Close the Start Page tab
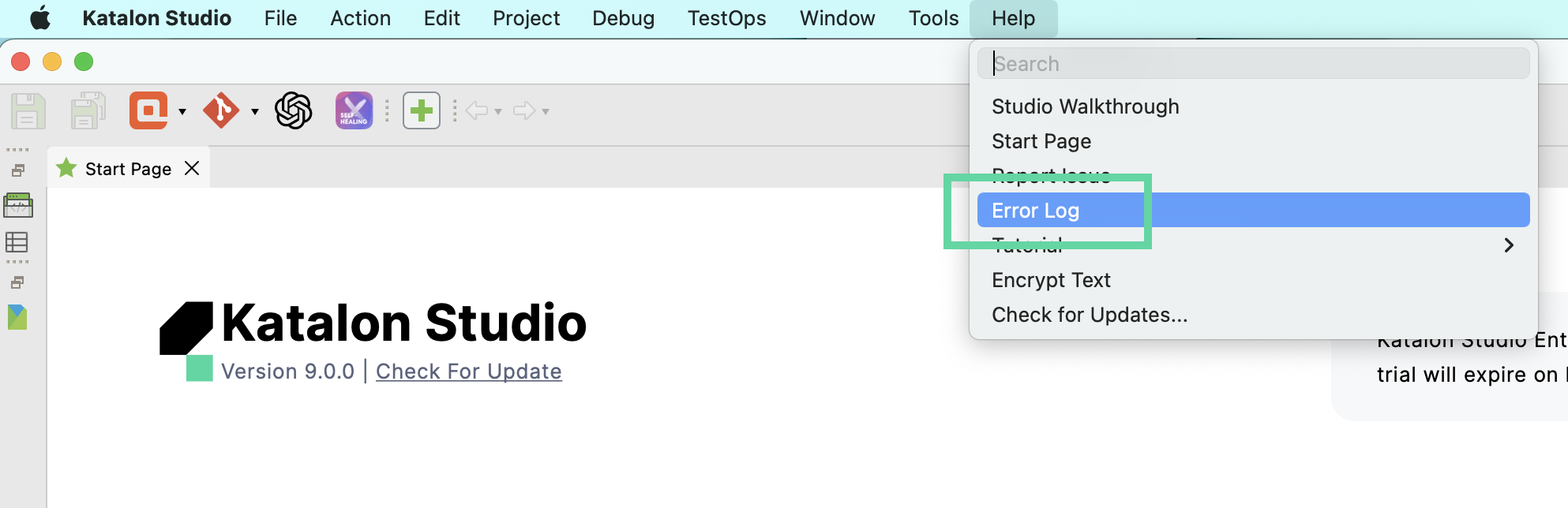 click(192, 169)
